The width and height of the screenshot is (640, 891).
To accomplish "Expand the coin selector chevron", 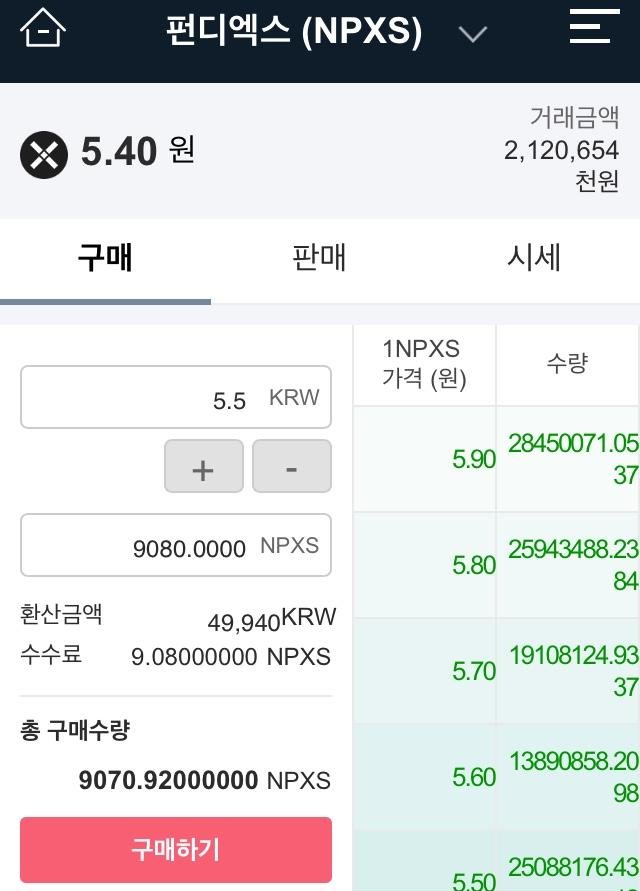I will click(472, 34).
